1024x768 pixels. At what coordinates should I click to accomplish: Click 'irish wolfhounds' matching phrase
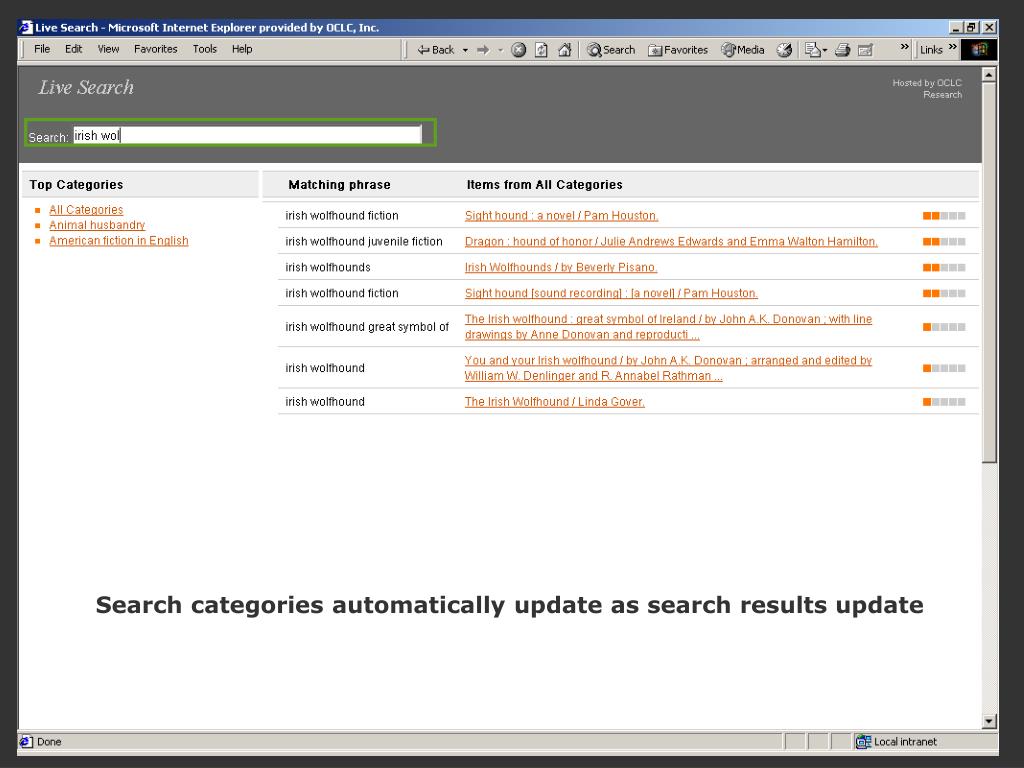(328, 267)
